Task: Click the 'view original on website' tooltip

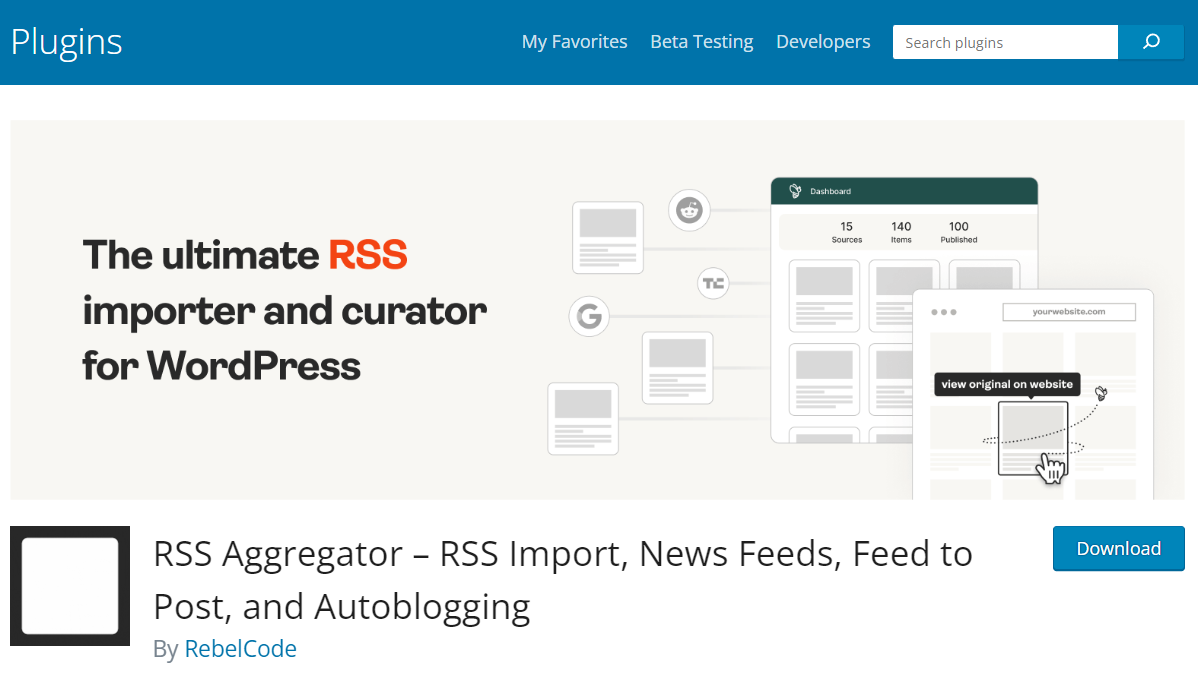Action: pyautogui.click(x=1007, y=385)
